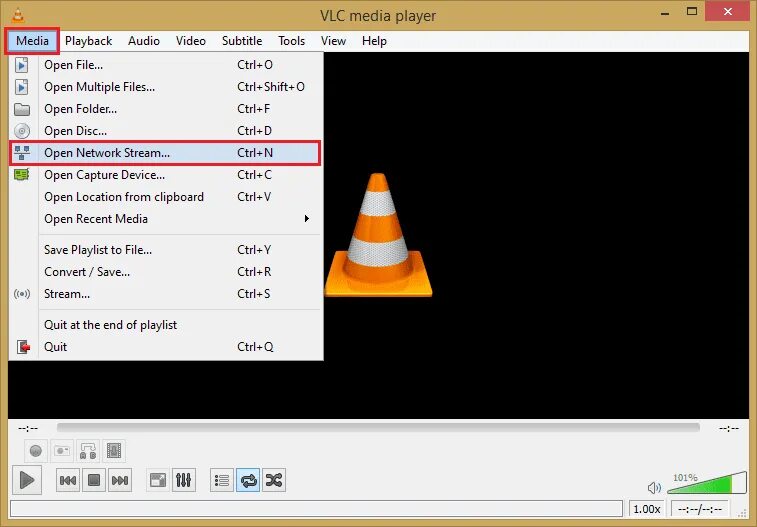Close the VLC media player window
The width and height of the screenshot is (757, 527).
coord(728,12)
